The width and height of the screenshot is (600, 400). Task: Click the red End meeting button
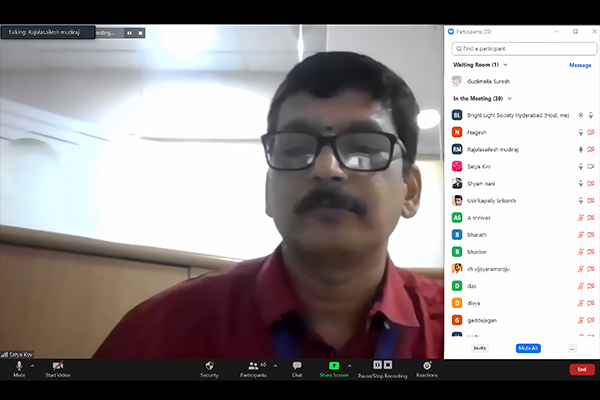[582, 369]
